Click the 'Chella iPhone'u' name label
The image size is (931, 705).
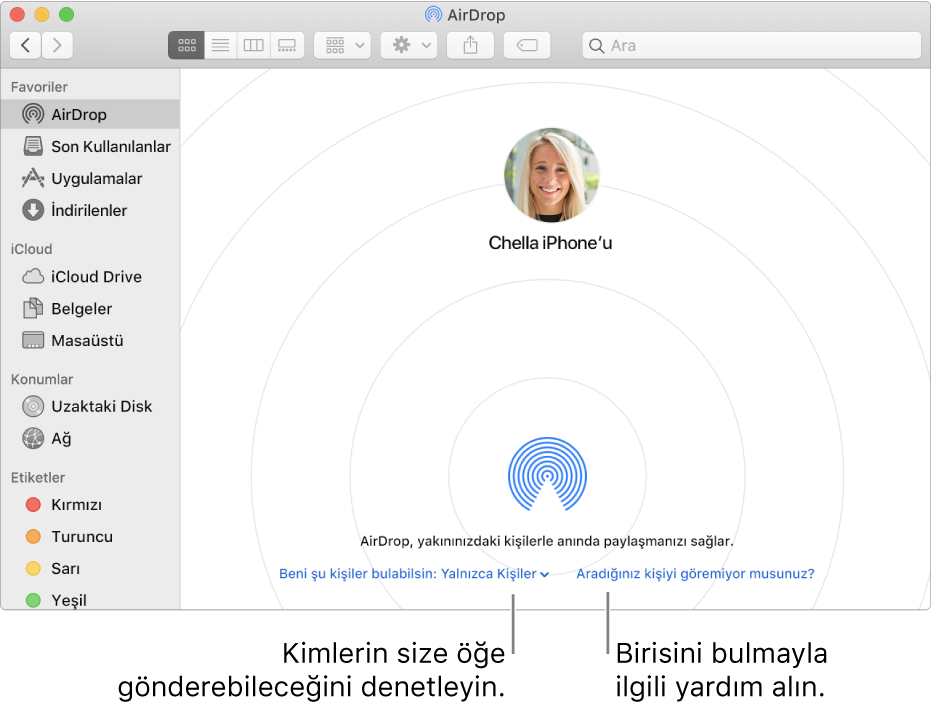click(550, 243)
